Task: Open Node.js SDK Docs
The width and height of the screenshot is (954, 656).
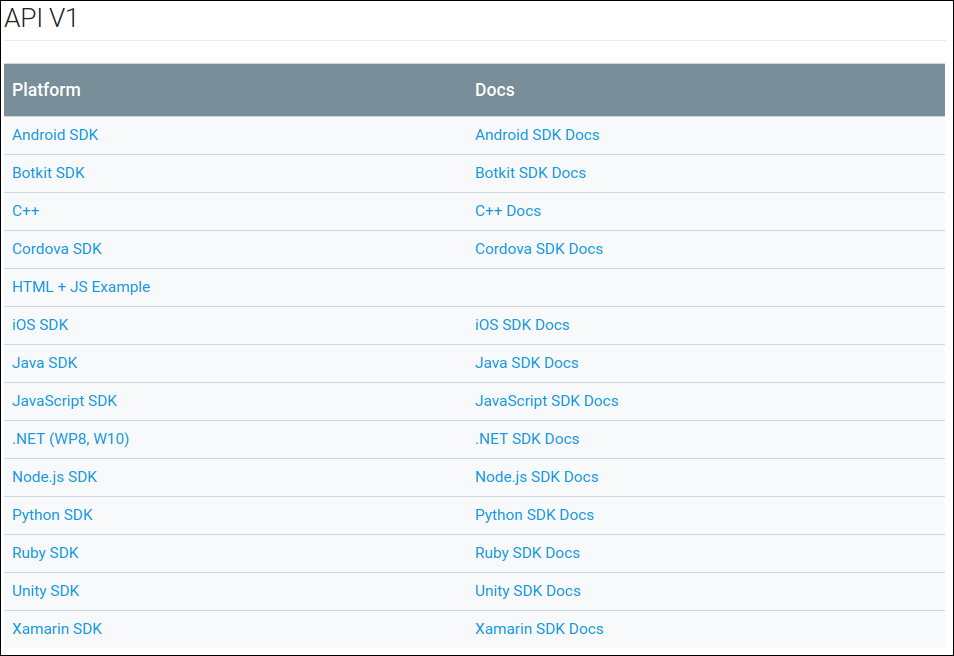Action: (537, 477)
